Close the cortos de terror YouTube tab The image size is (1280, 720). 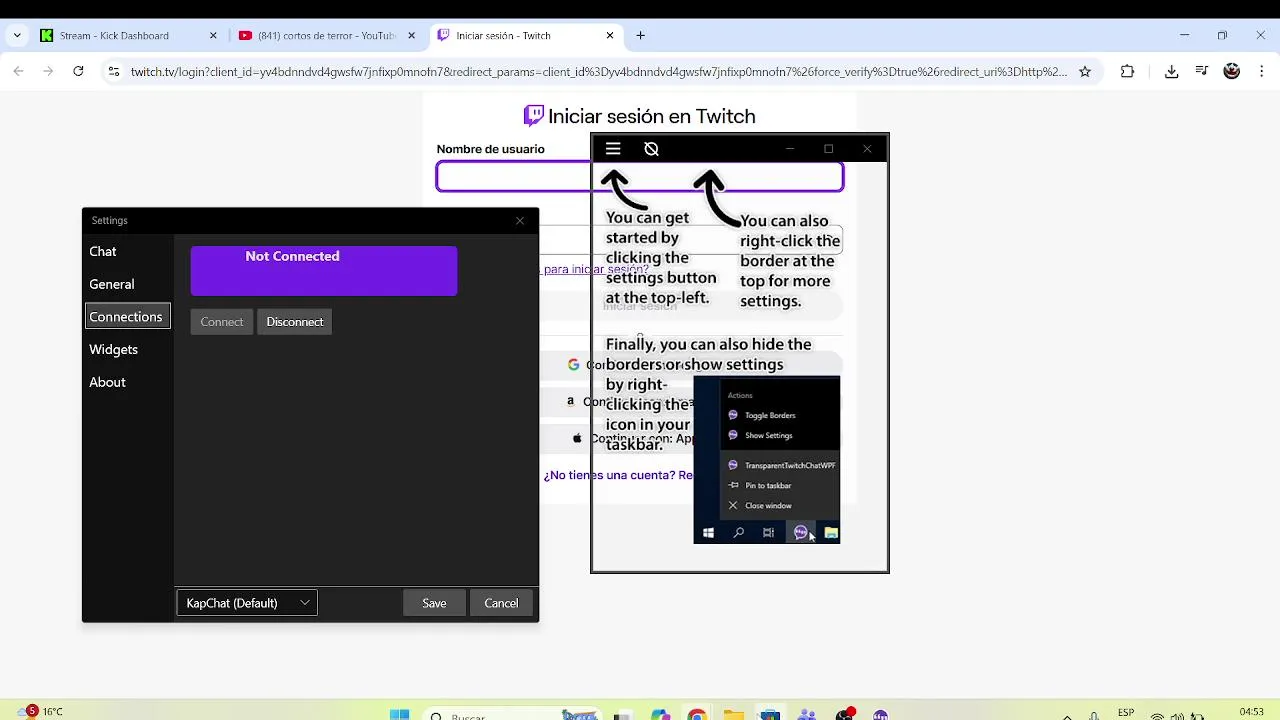pos(412,36)
